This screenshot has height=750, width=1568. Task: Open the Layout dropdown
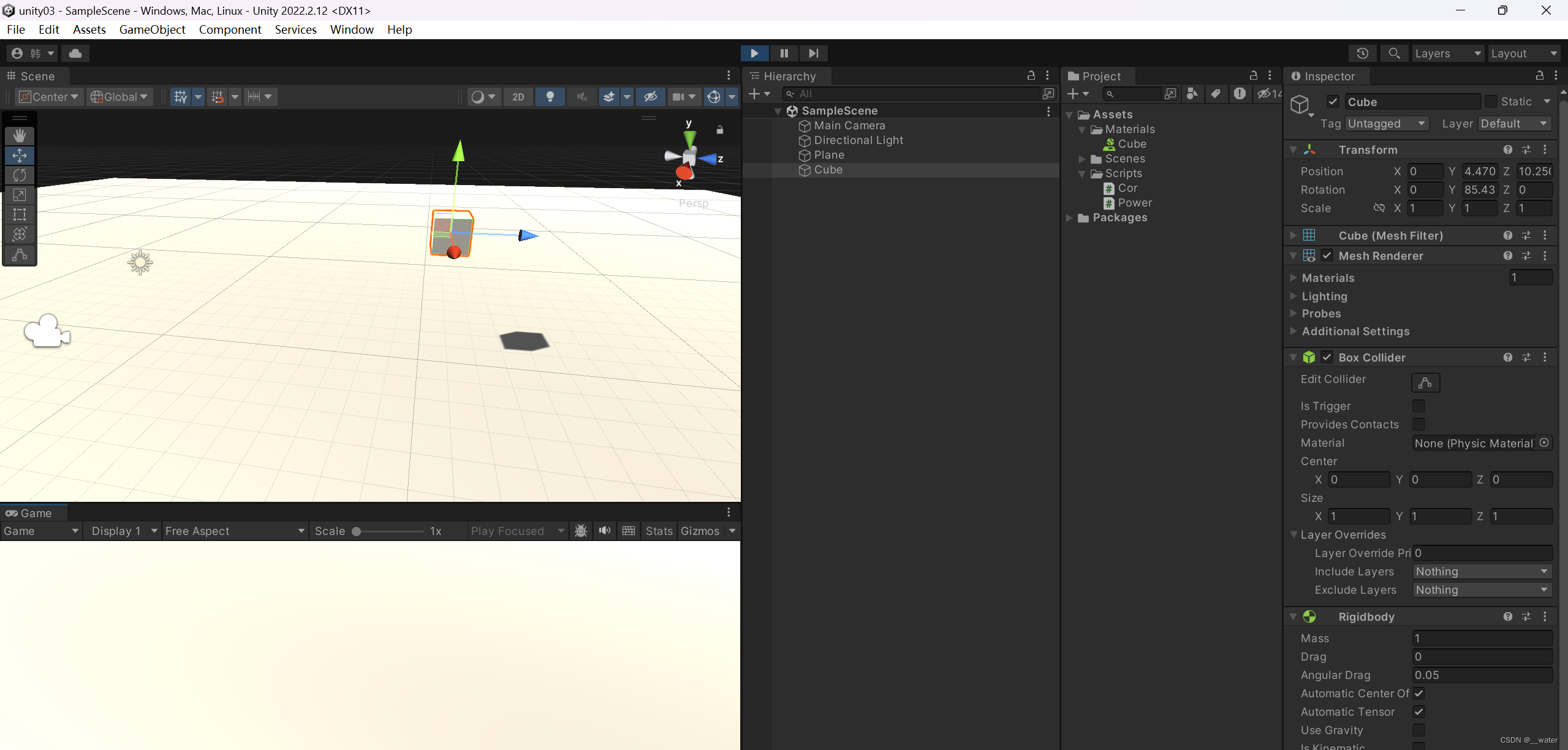coord(1524,53)
